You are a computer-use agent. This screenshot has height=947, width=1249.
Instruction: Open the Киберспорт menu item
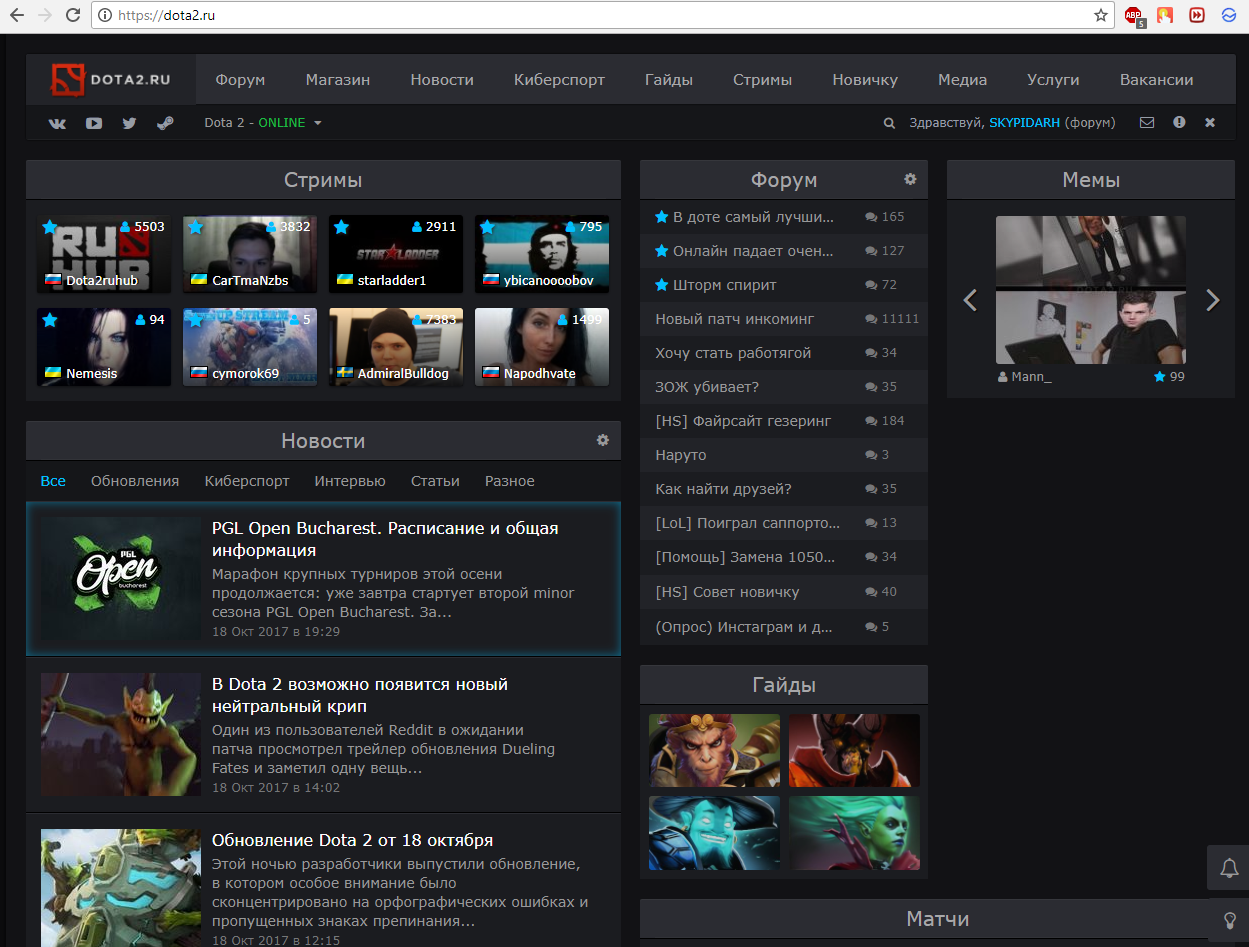coord(559,80)
